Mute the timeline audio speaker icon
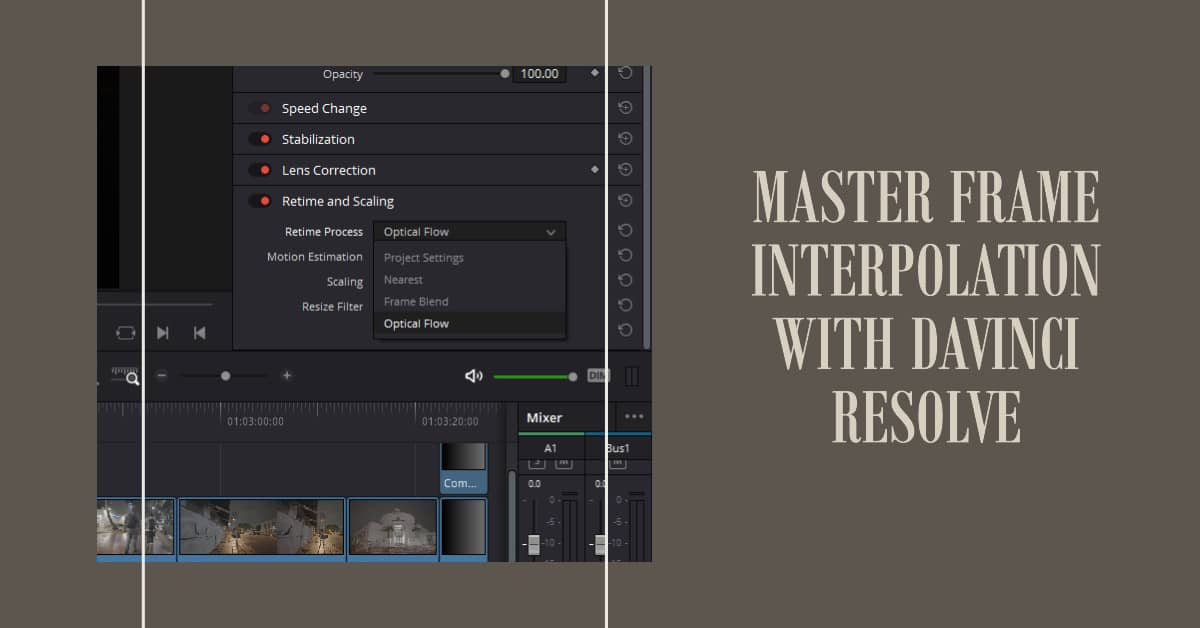1200x628 pixels. click(x=474, y=376)
